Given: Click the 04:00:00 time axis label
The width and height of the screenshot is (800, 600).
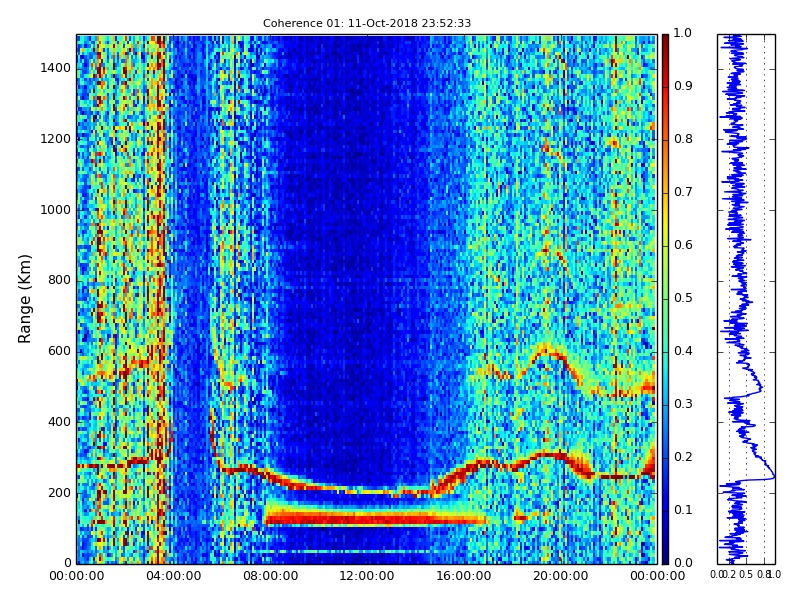Looking at the screenshot, I should [173, 576].
